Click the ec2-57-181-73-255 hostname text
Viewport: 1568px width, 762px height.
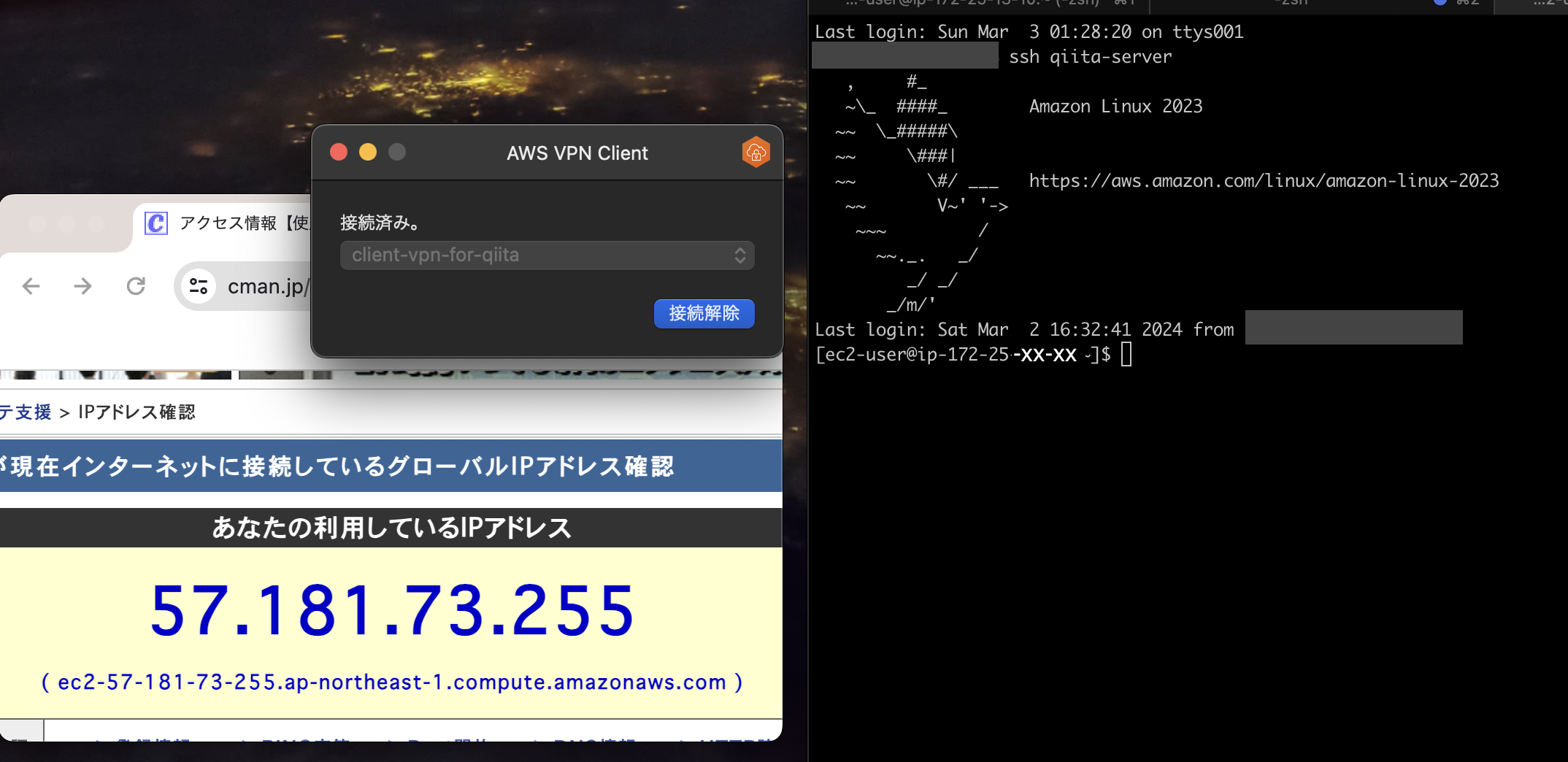pos(392,682)
